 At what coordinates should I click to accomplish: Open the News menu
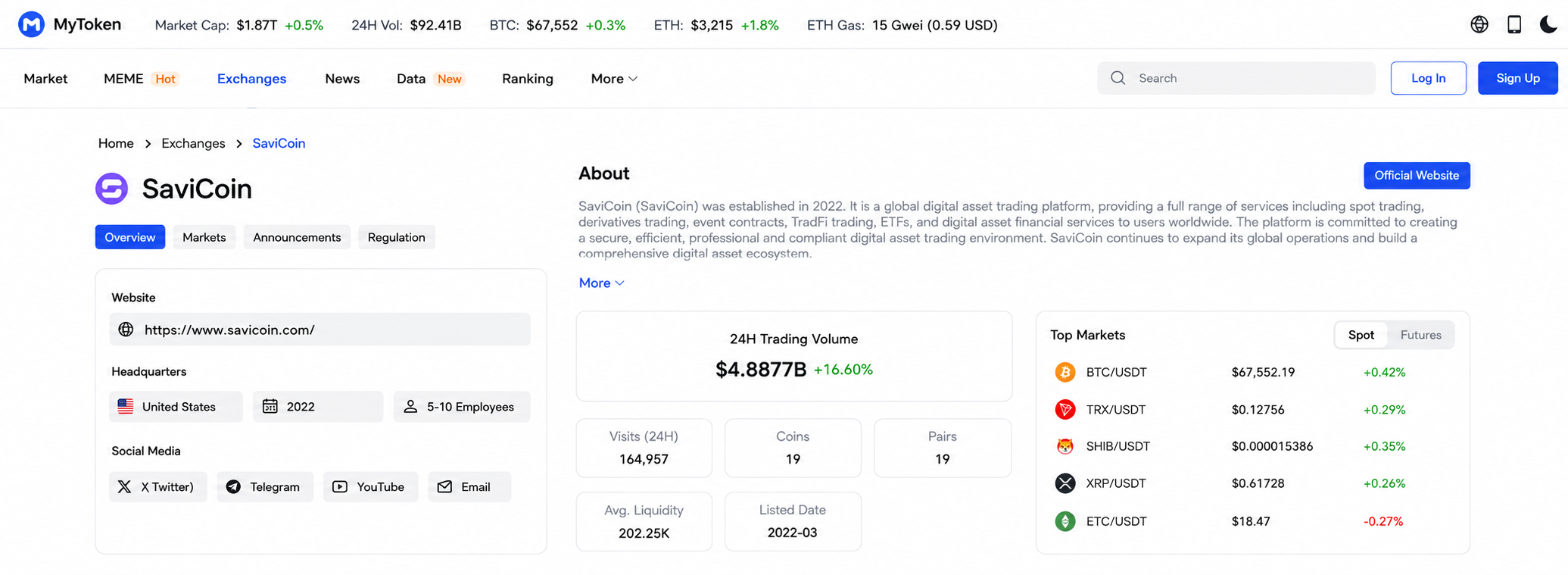[x=342, y=79]
